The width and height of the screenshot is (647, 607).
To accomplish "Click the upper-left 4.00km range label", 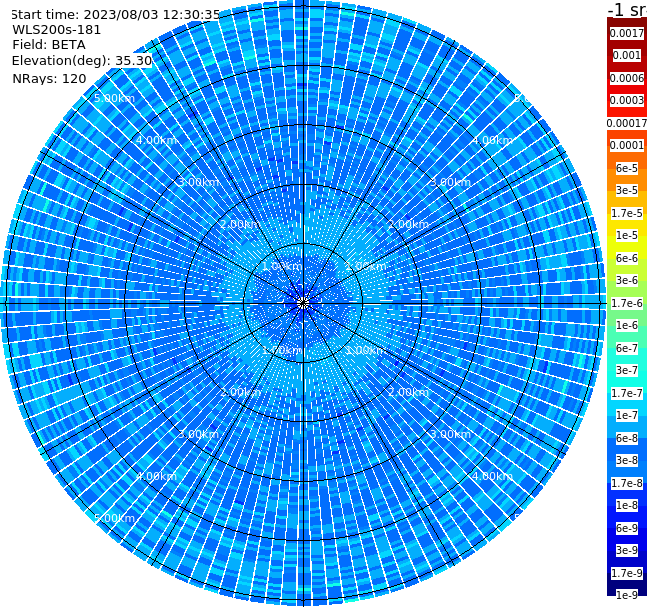I will (156, 140).
